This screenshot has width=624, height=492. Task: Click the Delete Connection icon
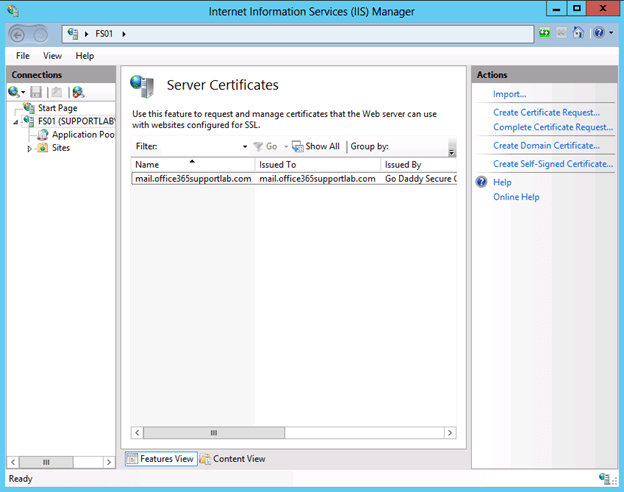[78, 92]
